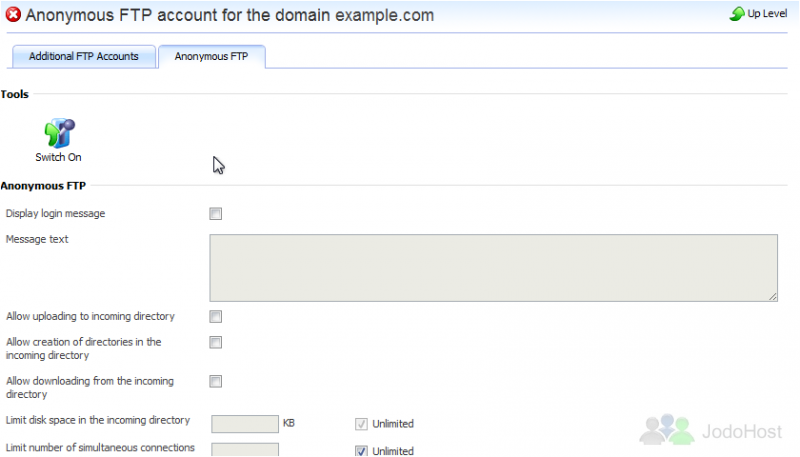Click the JodoHost people logo icon
Image resolution: width=800 pixels, height=457 pixels.
(667, 429)
